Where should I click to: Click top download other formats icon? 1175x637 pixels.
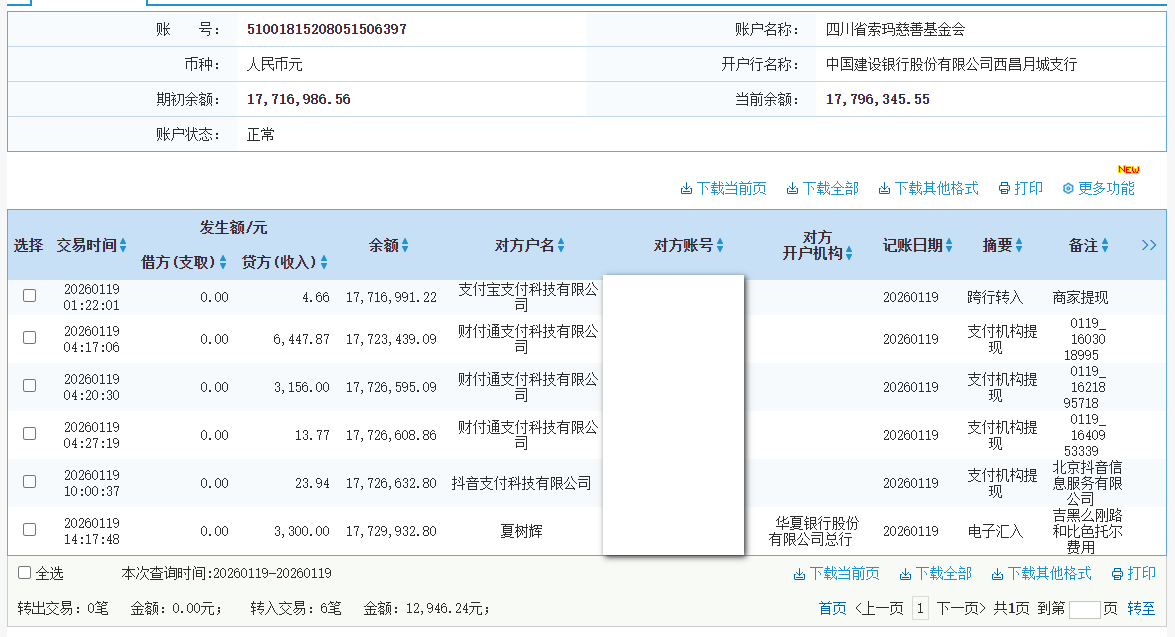click(x=884, y=189)
